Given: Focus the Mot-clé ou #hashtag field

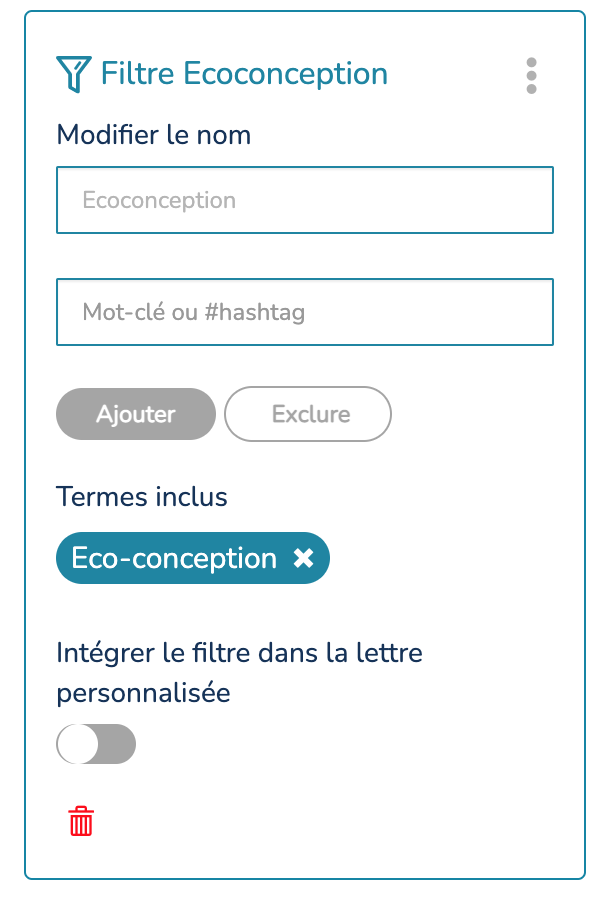Looking at the screenshot, I should [x=305, y=312].
